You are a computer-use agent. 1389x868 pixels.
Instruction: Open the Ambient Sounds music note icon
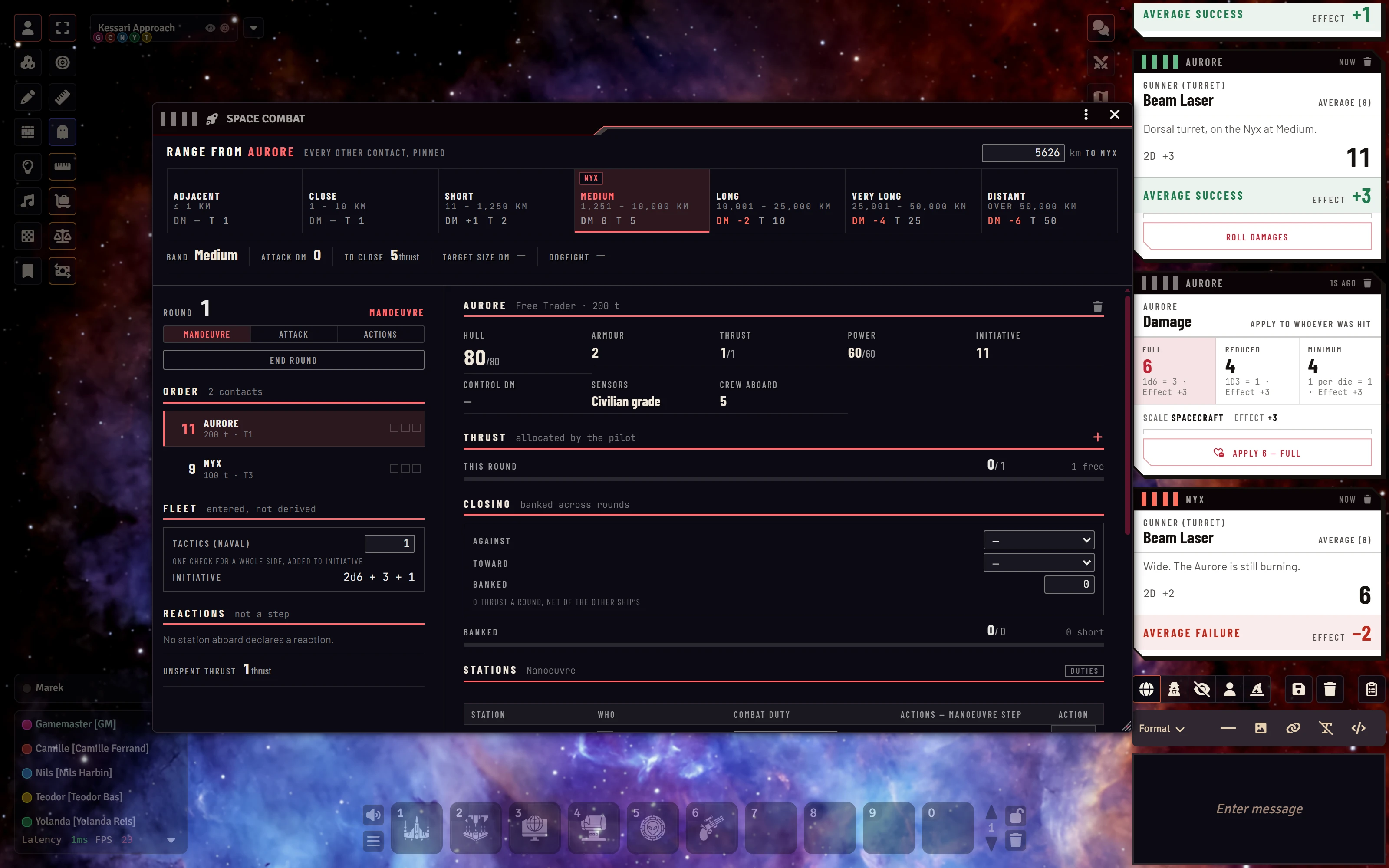pos(27,201)
